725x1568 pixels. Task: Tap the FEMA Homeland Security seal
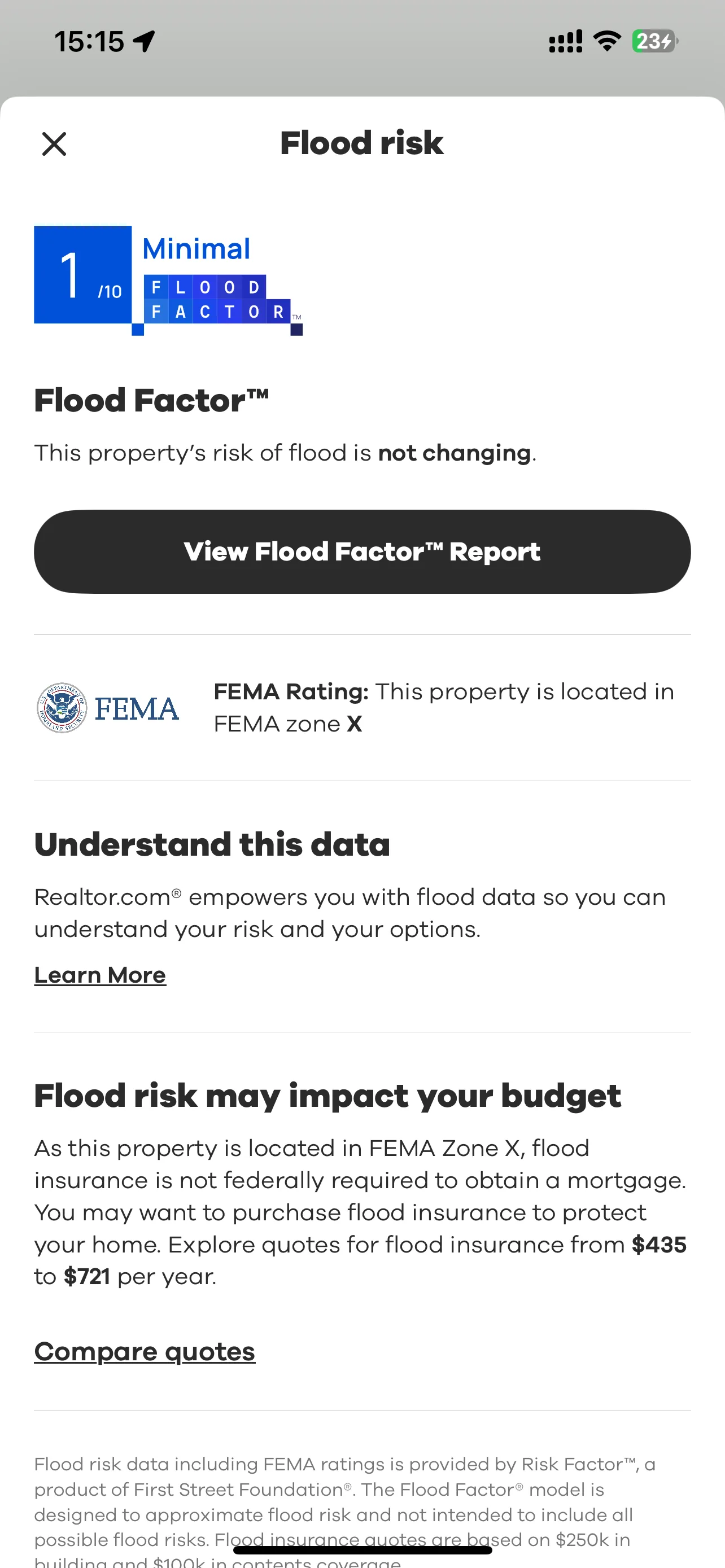(62, 708)
